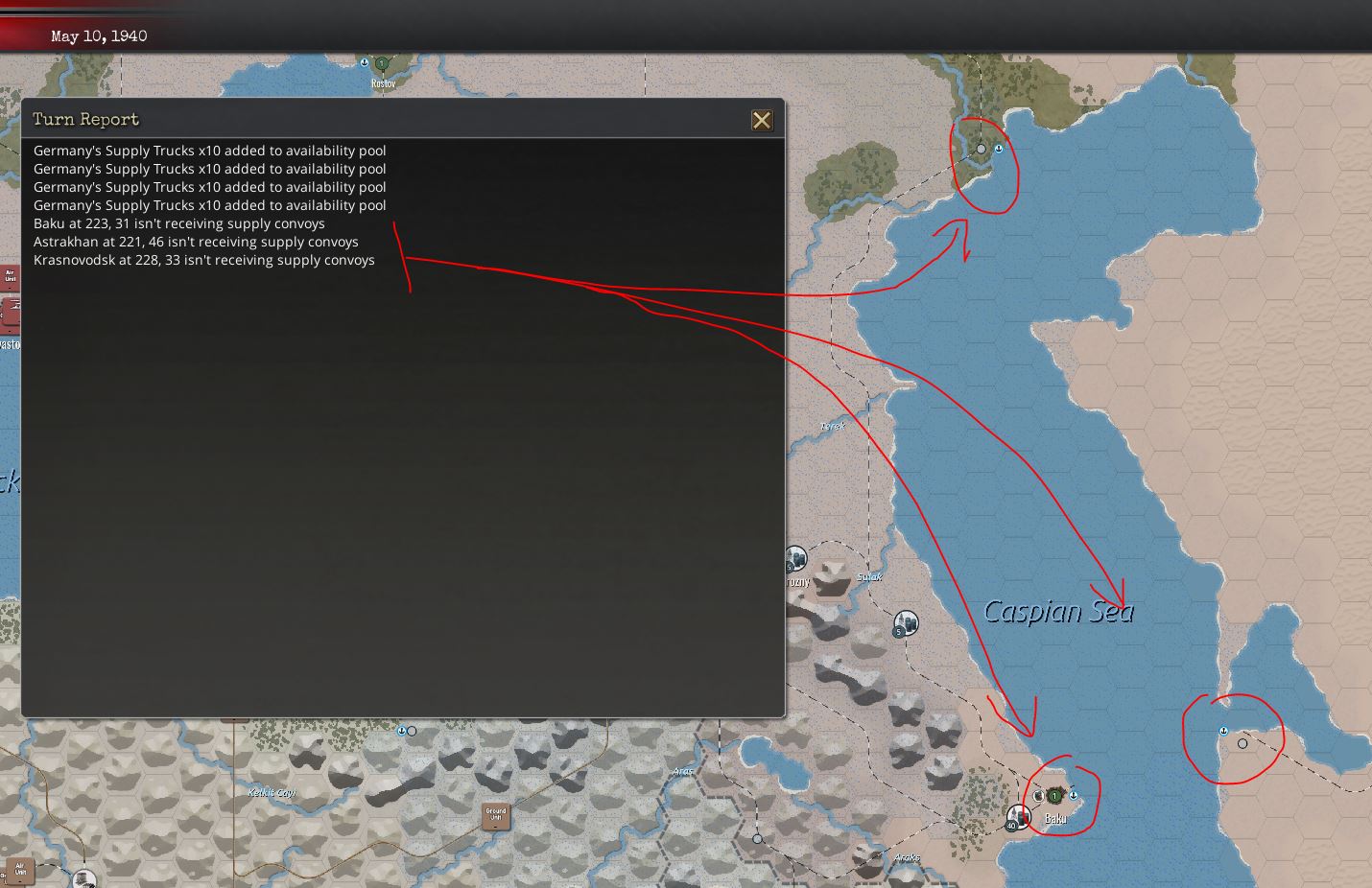Click the Sulak river label

(x=869, y=577)
